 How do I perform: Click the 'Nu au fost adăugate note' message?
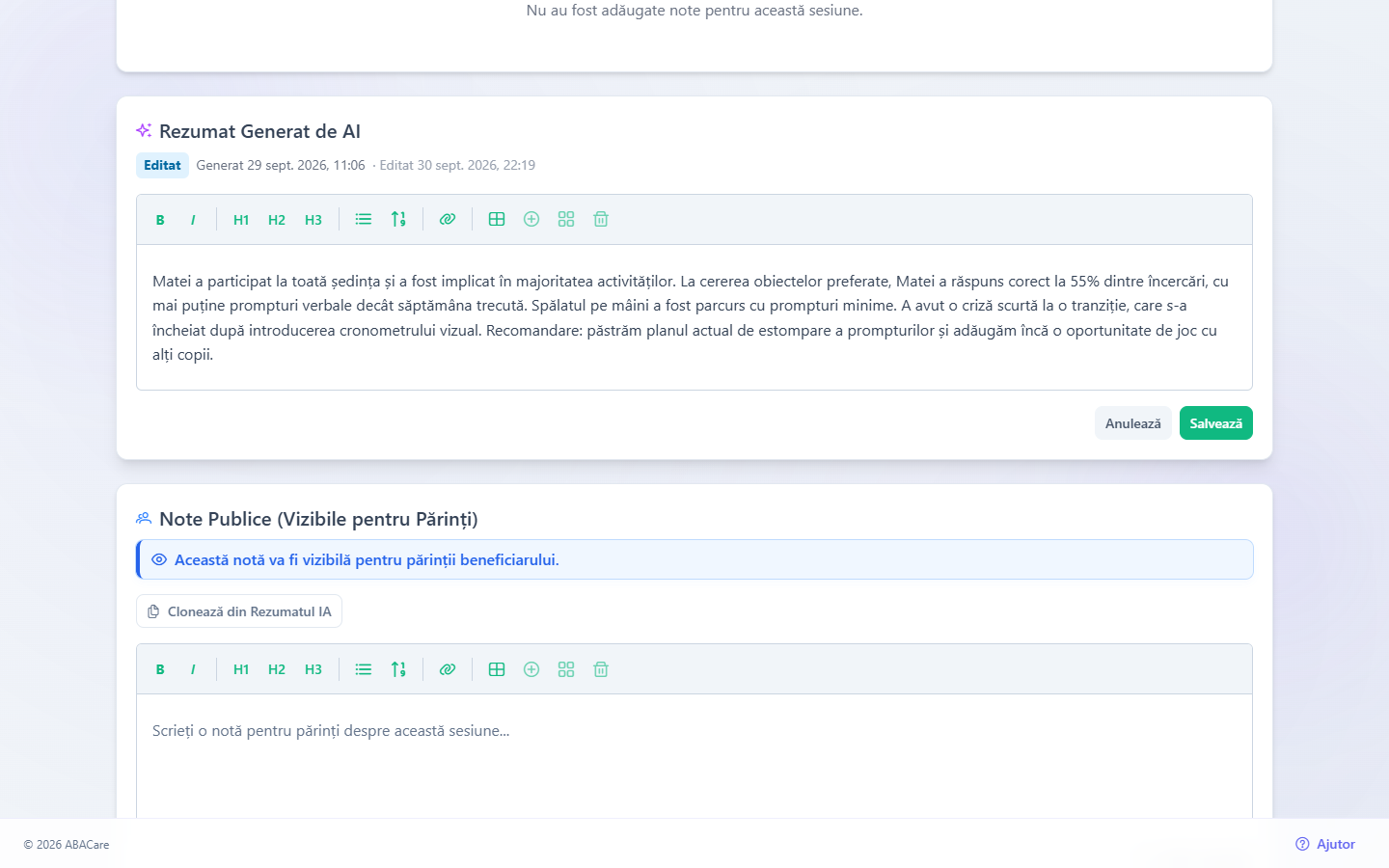click(x=694, y=11)
